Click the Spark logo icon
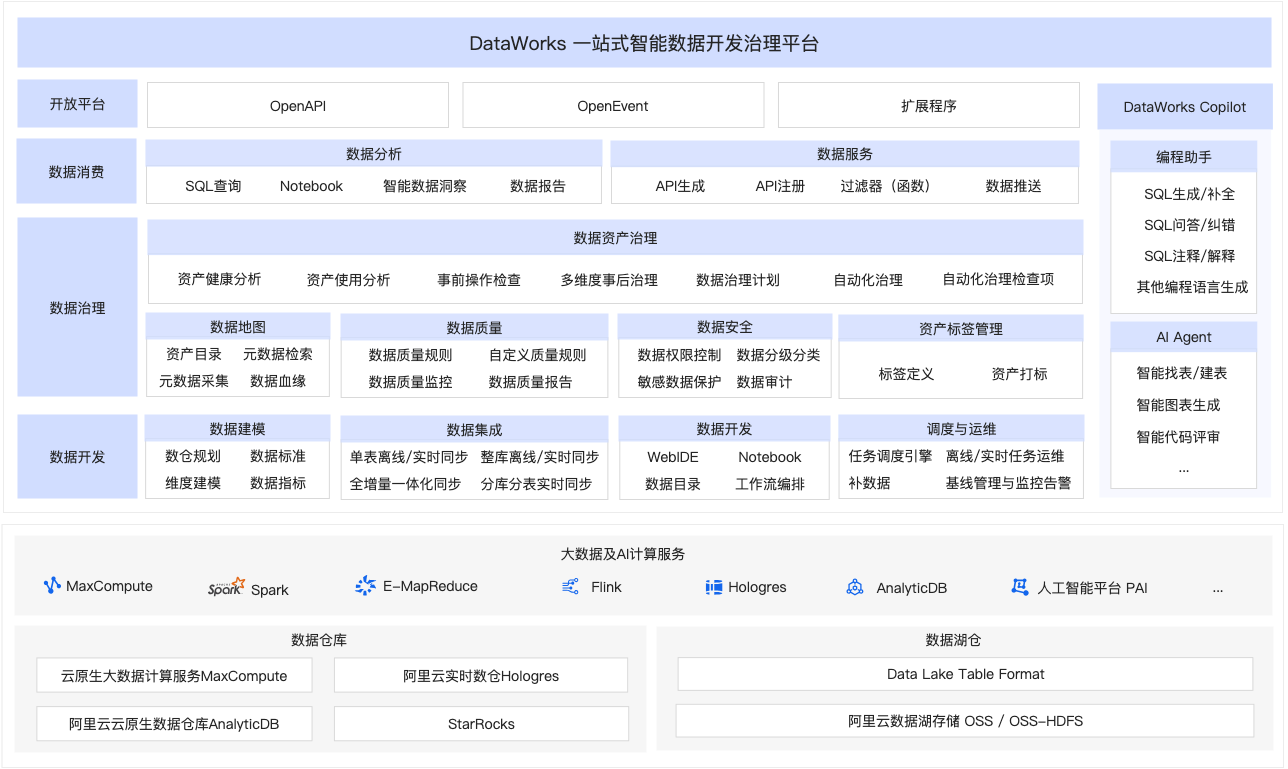 [x=226, y=587]
